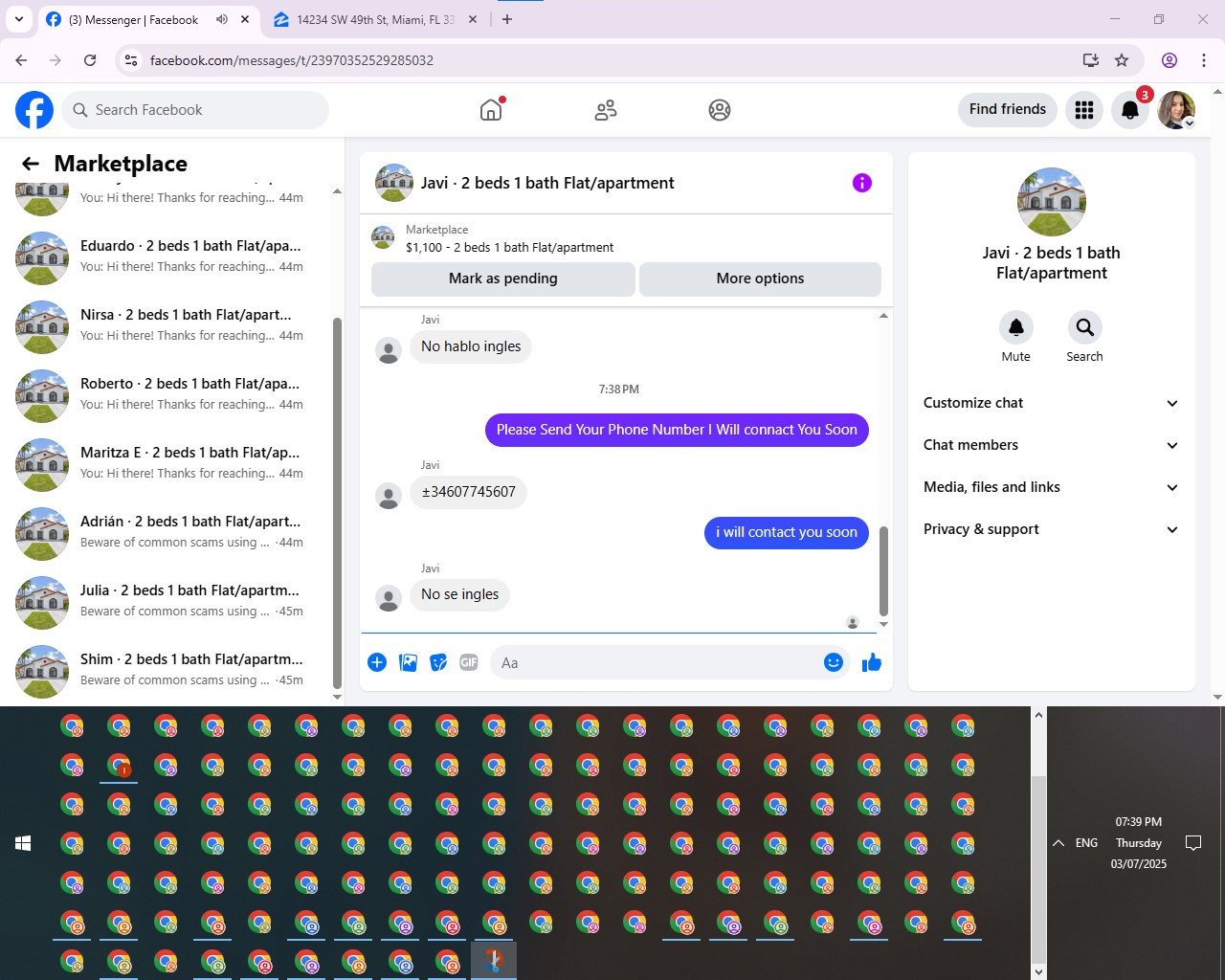Open the emoji picker

point(834,662)
